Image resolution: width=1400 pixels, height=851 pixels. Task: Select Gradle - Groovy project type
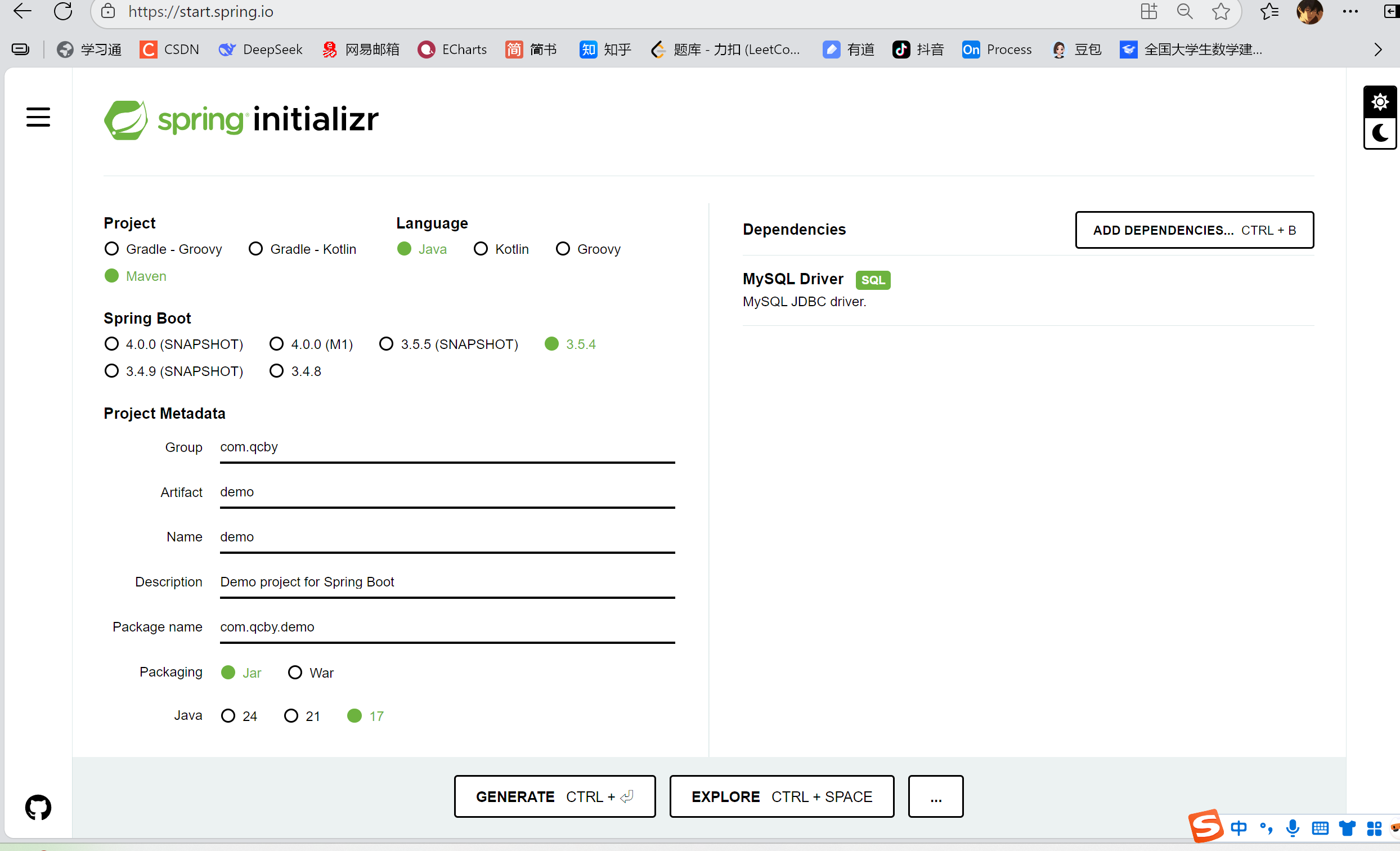click(x=163, y=249)
